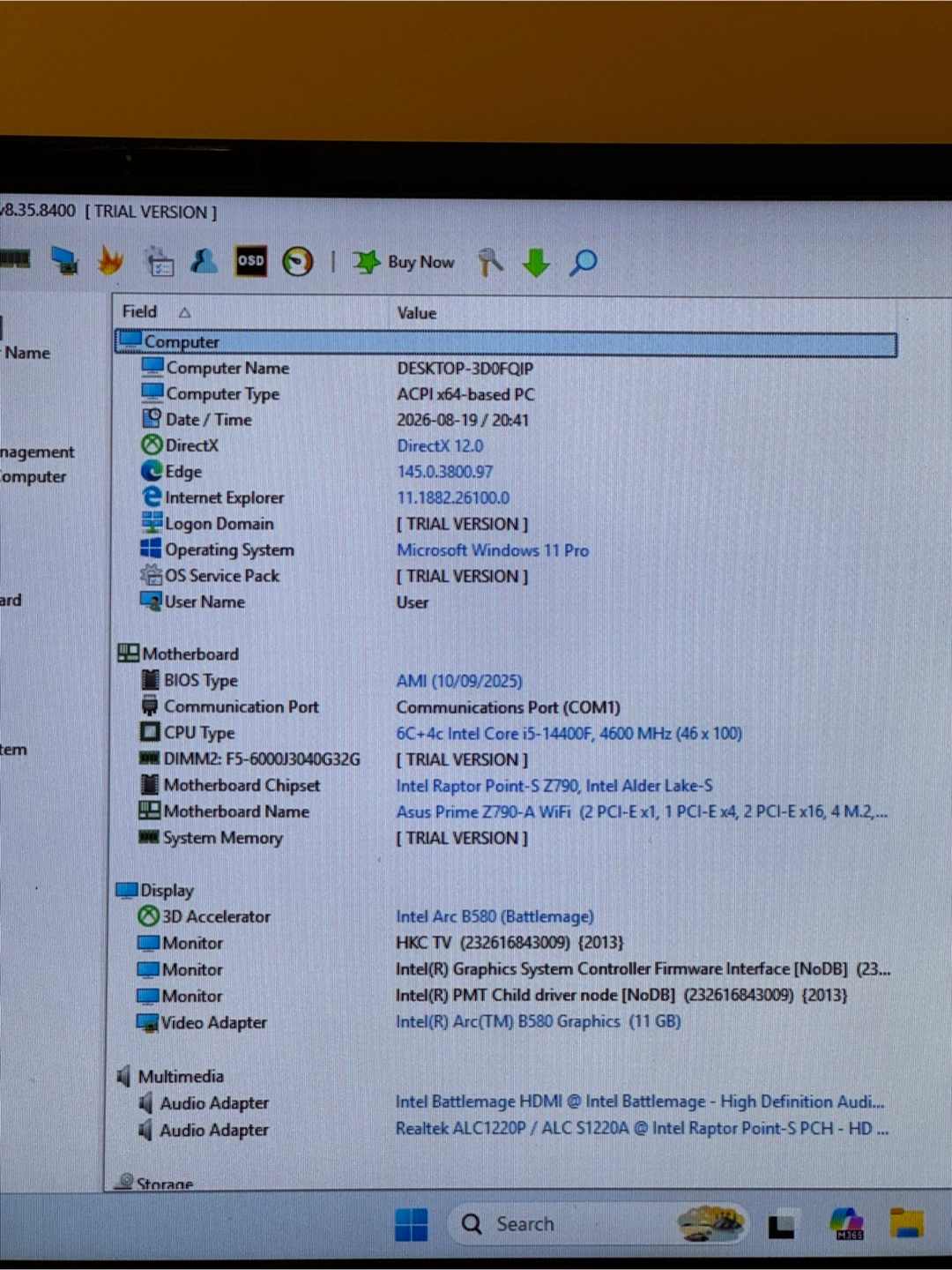
Task: Select DESKTOP-3D0FQIP computer name value
Action: click(465, 369)
